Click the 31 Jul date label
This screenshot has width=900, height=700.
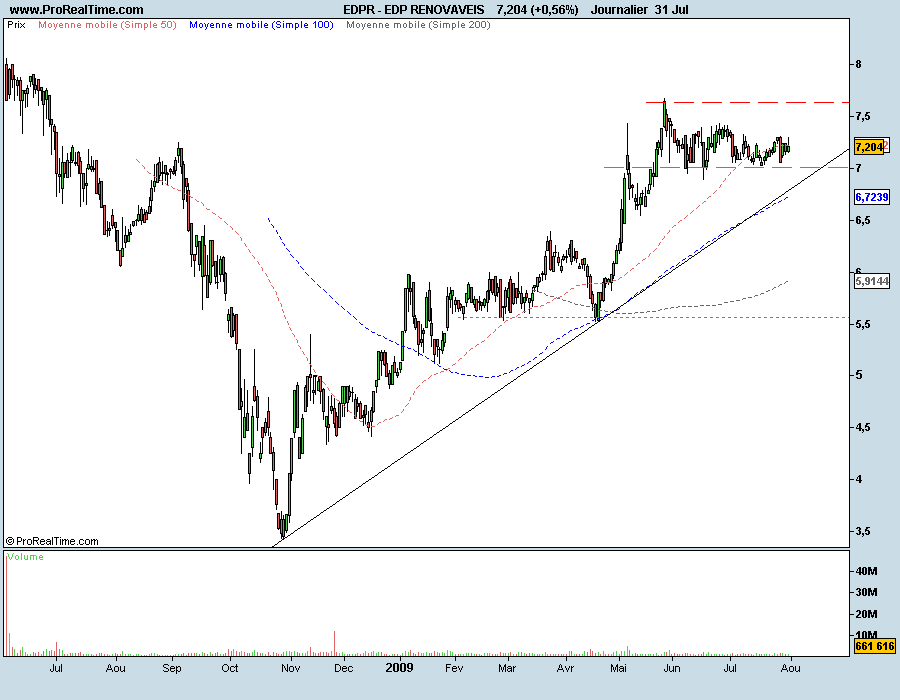pos(672,10)
